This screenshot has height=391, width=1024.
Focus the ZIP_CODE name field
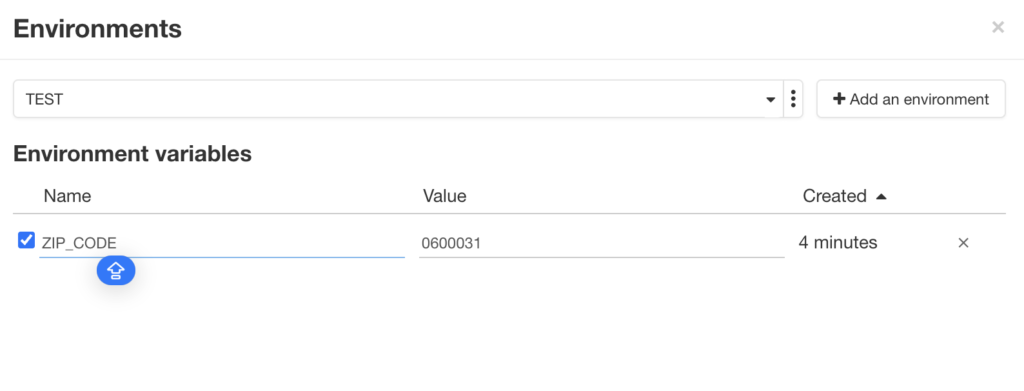point(221,243)
